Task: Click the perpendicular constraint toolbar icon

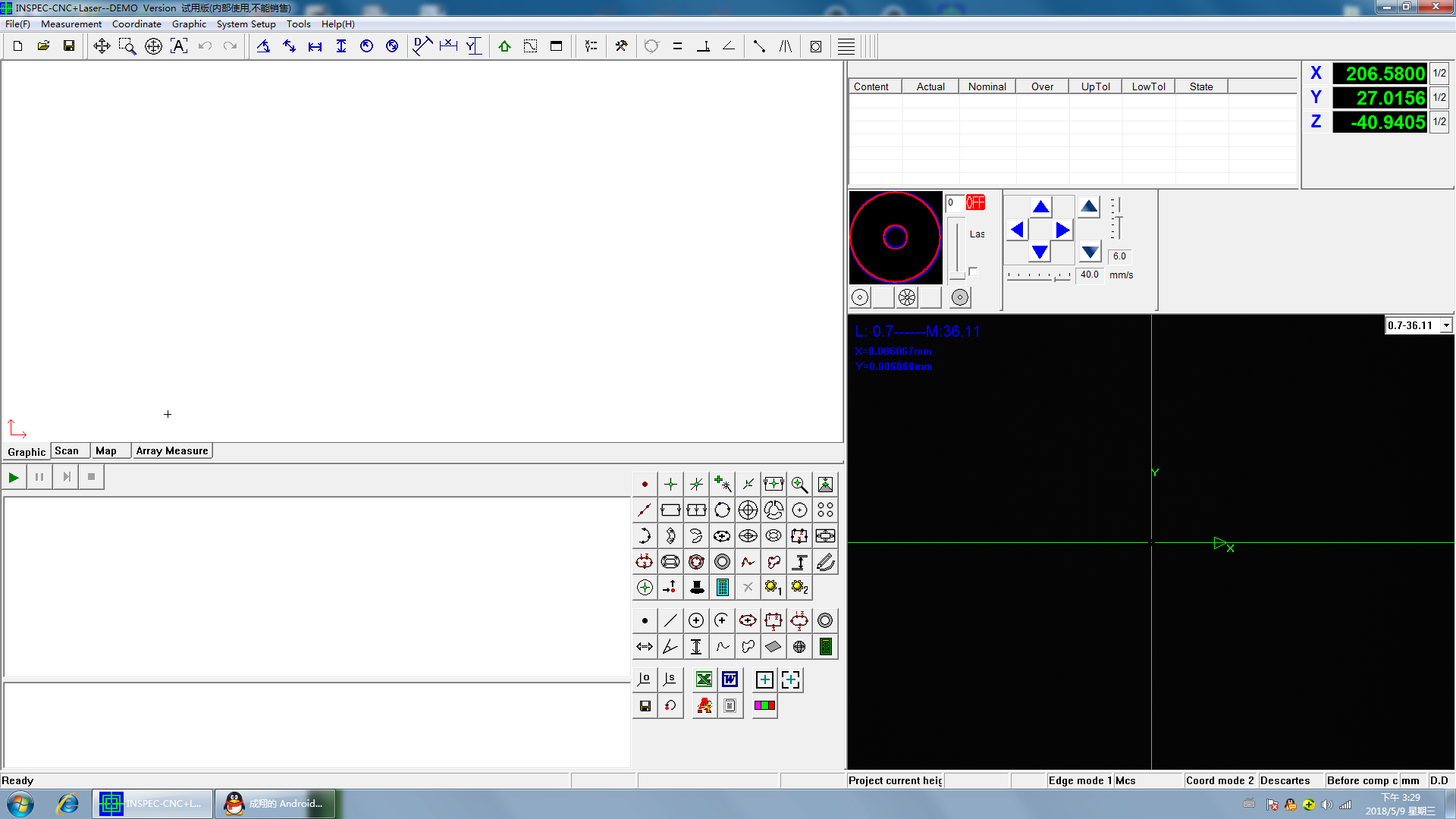Action: [703, 46]
